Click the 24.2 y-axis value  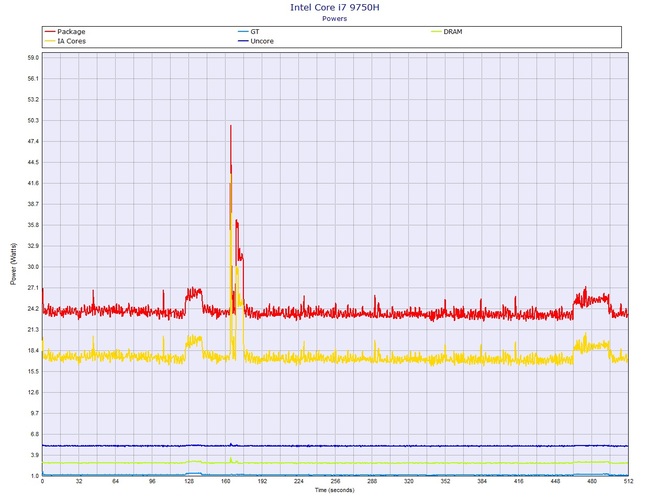click(33, 308)
